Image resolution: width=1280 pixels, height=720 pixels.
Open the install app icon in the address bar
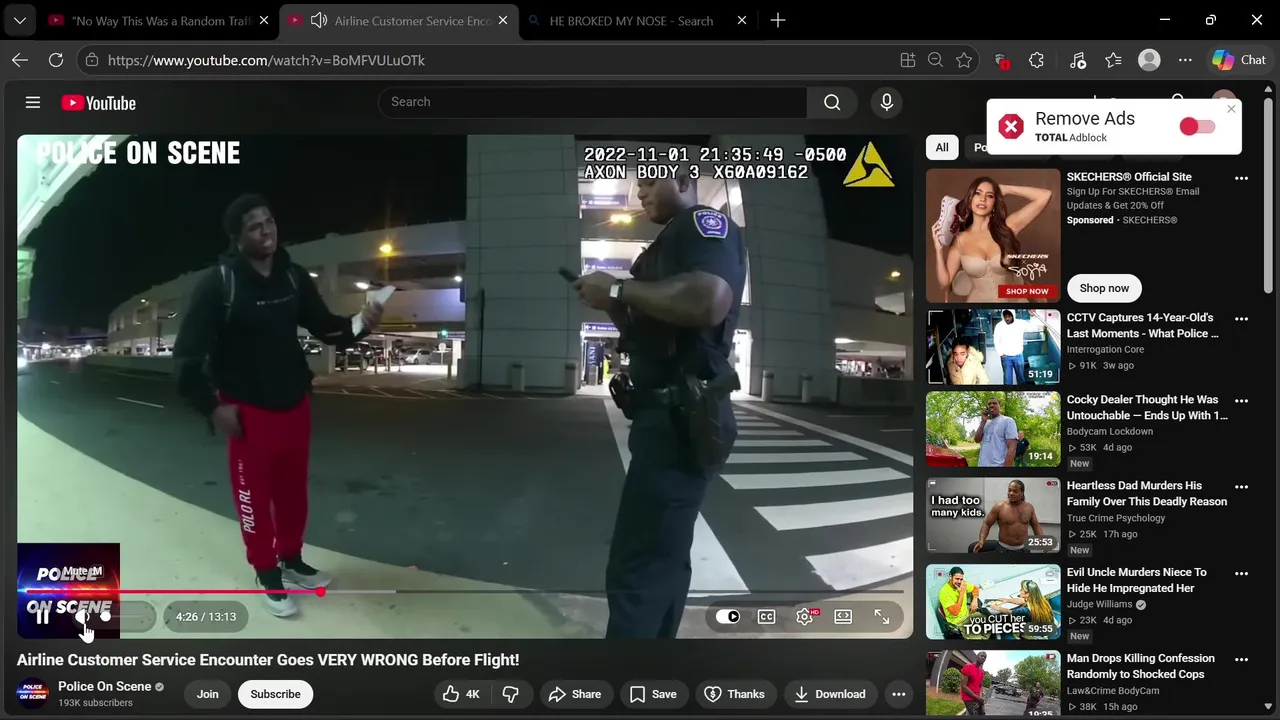908,60
